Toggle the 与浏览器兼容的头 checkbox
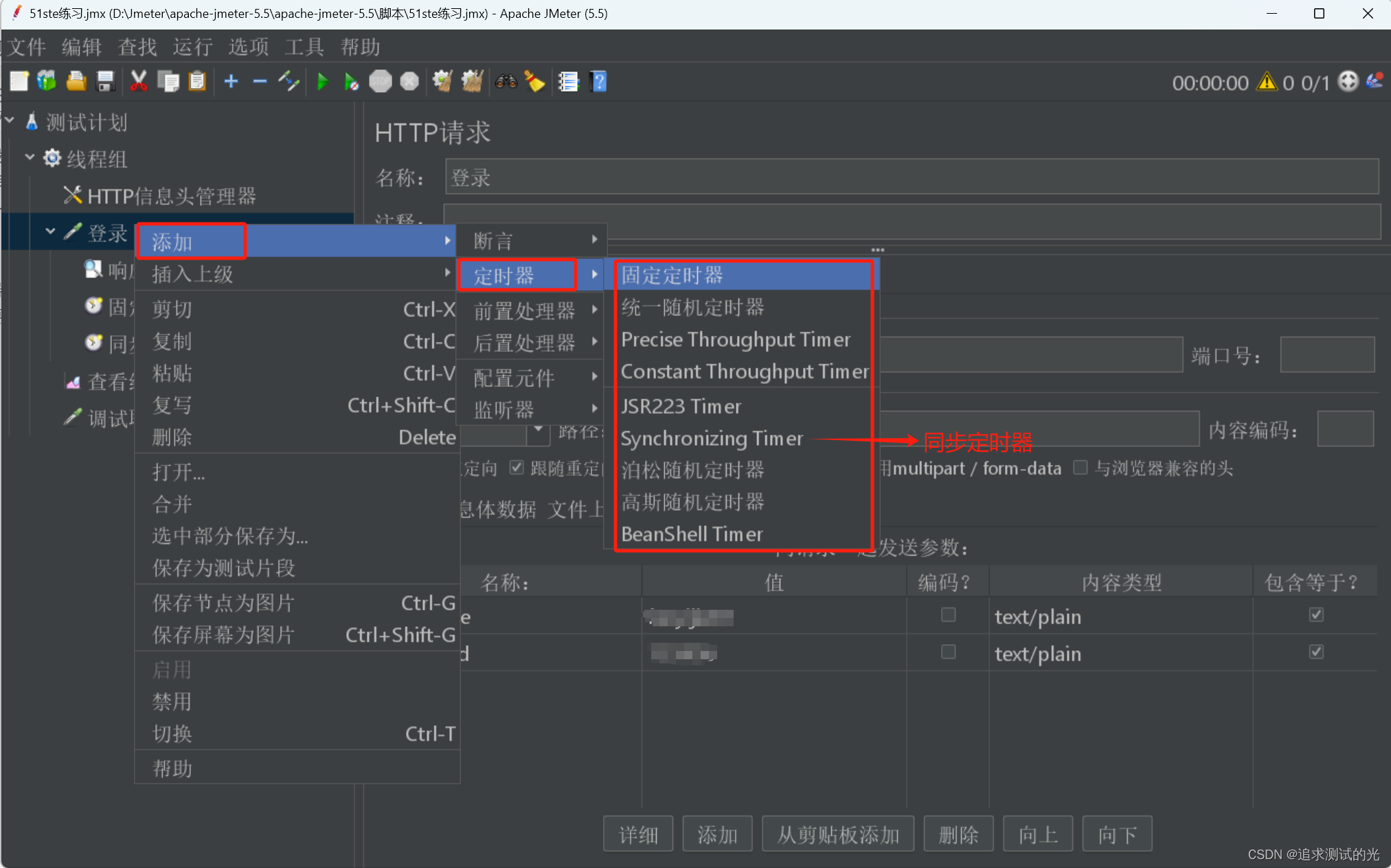1391x868 pixels. point(1080,468)
